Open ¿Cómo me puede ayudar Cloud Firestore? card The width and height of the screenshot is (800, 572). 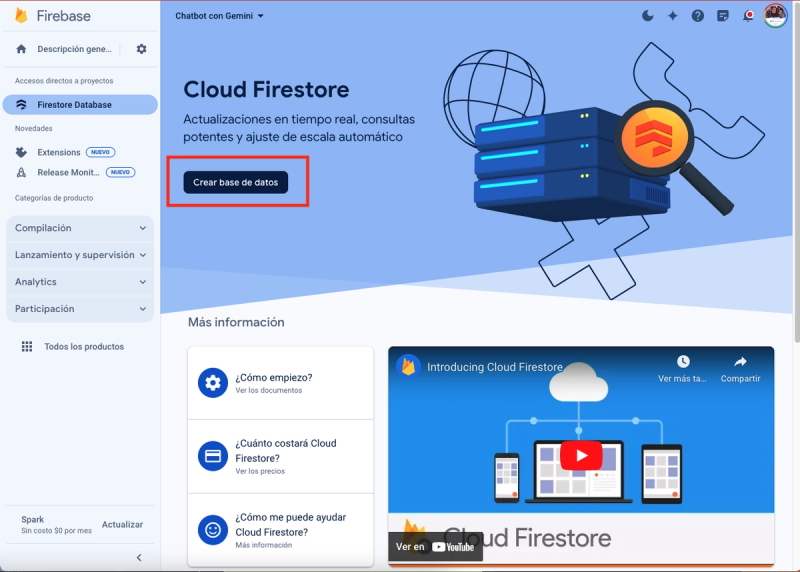(281, 530)
